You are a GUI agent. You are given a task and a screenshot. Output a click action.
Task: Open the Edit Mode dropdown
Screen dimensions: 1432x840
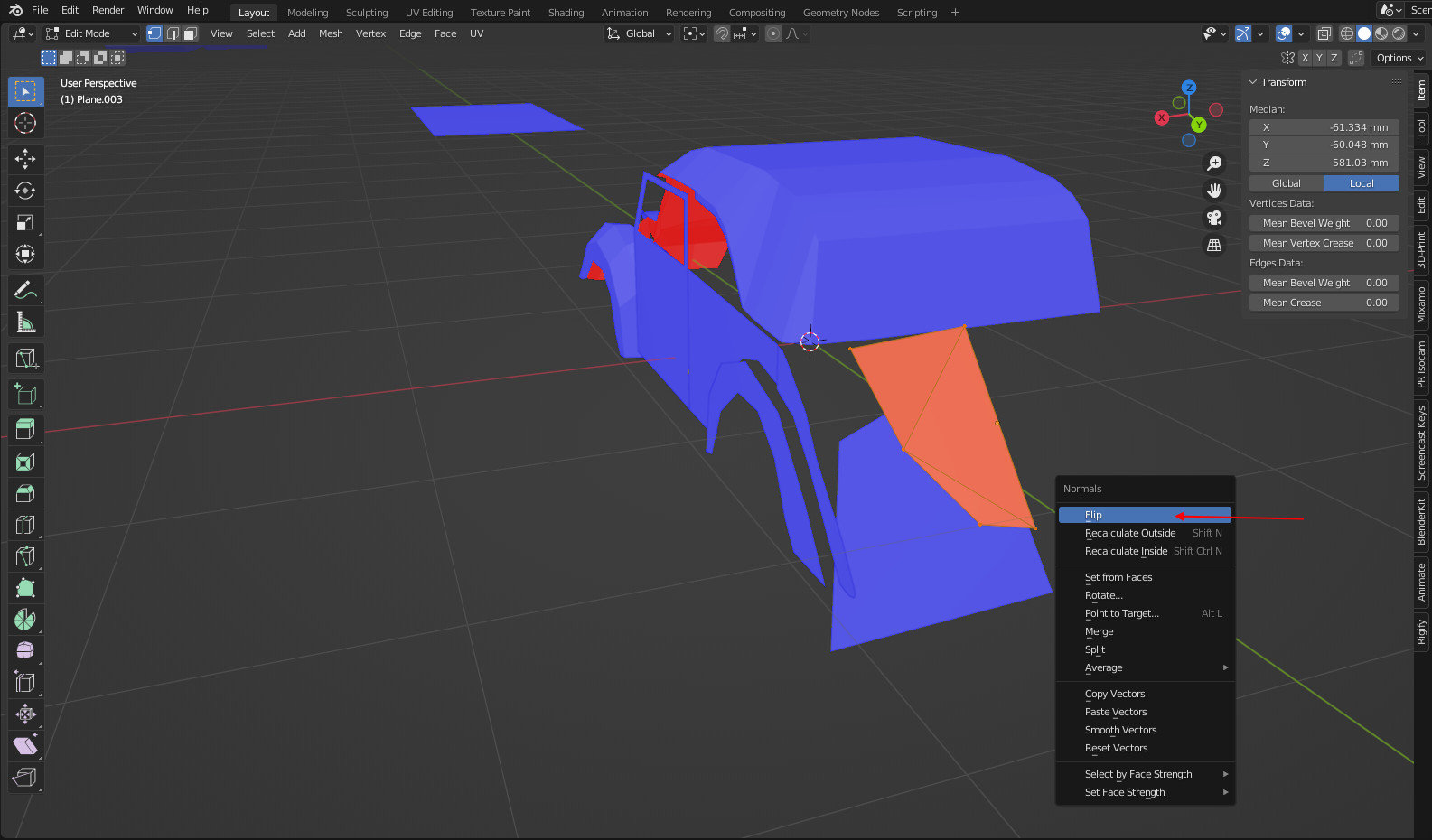click(92, 33)
